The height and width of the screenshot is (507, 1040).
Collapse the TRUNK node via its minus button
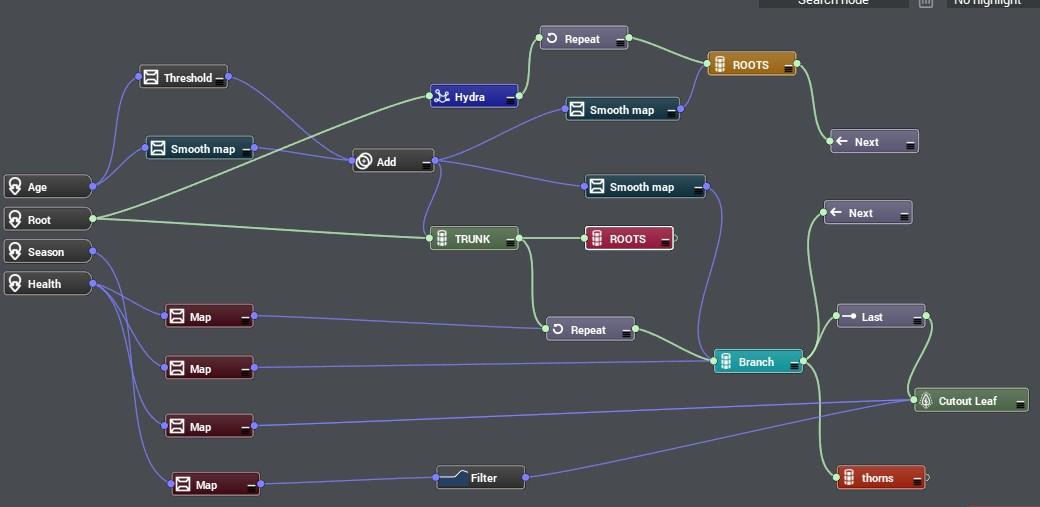(x=510, y=242)
